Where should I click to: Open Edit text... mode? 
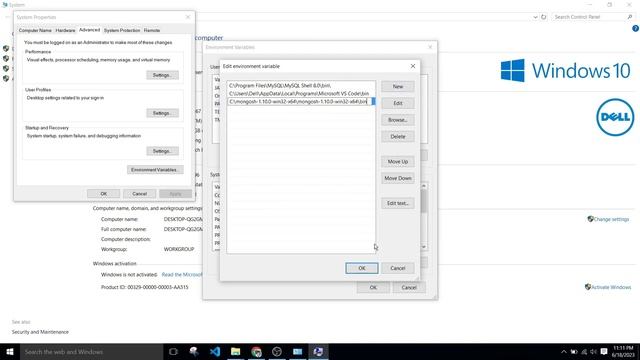(398, 203)
